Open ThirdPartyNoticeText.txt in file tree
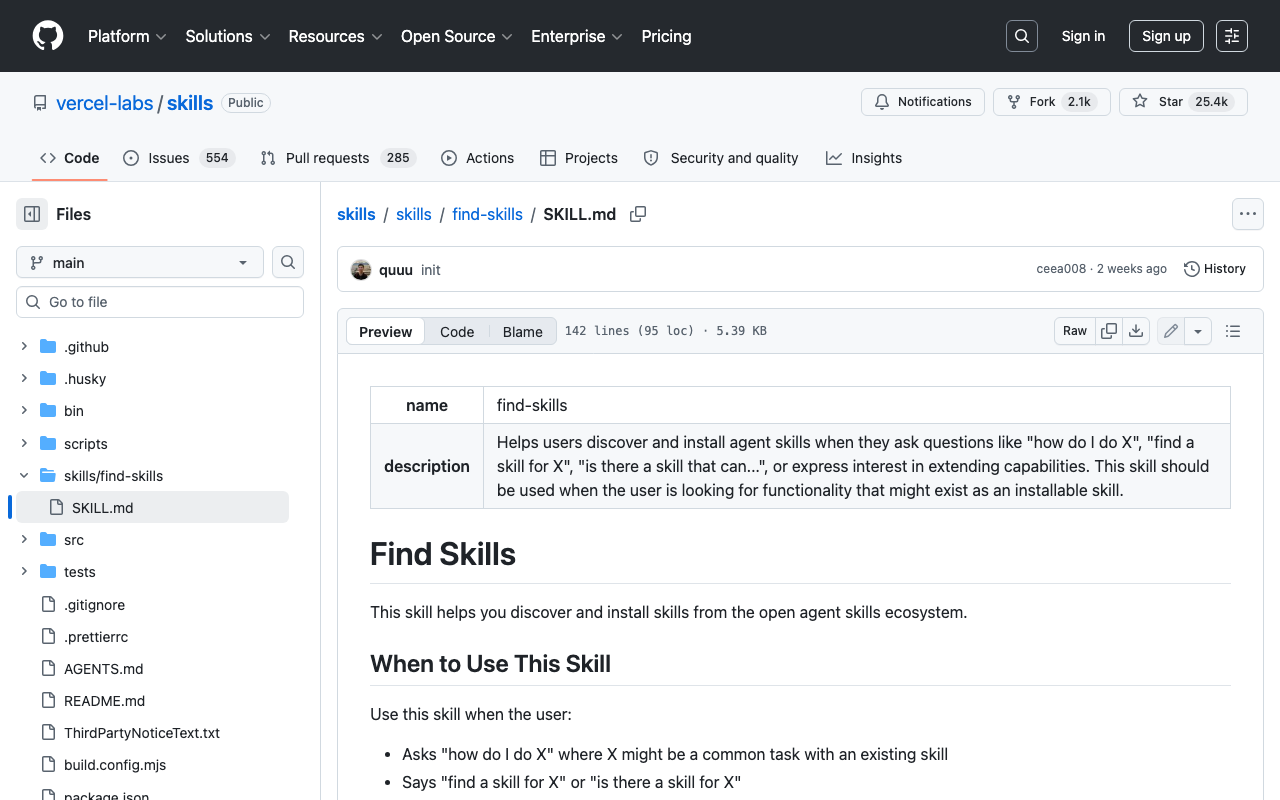Screen dimensions: 1280x800 [x=142, y=732]
